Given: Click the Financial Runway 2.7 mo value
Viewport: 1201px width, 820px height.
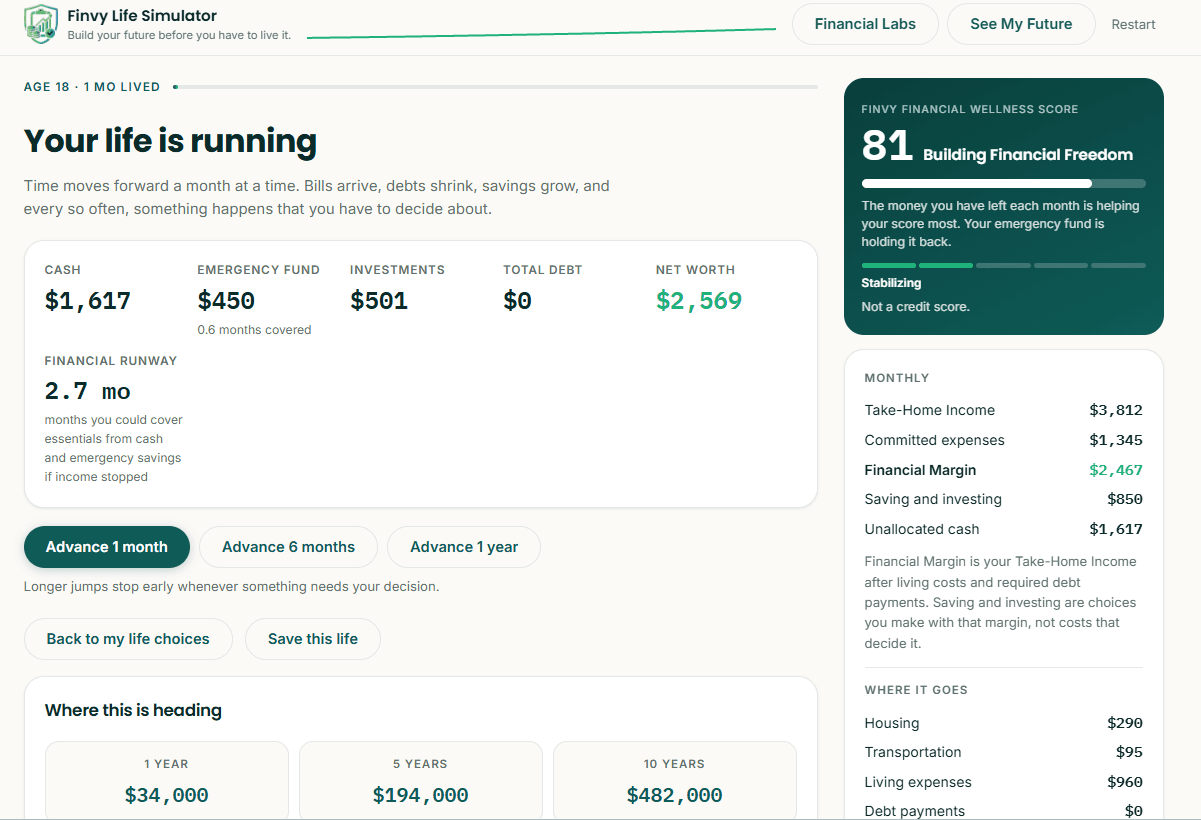Looking at the screenshot, I should coord(88,391).
